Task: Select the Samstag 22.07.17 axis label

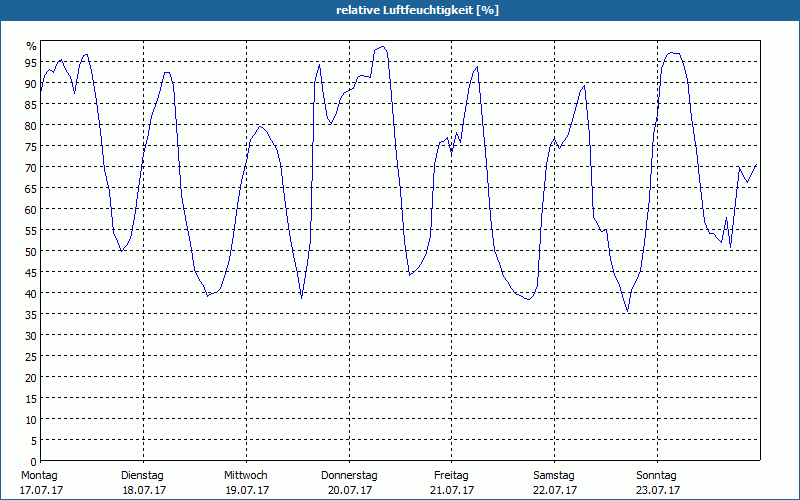Action: [555, 483]
